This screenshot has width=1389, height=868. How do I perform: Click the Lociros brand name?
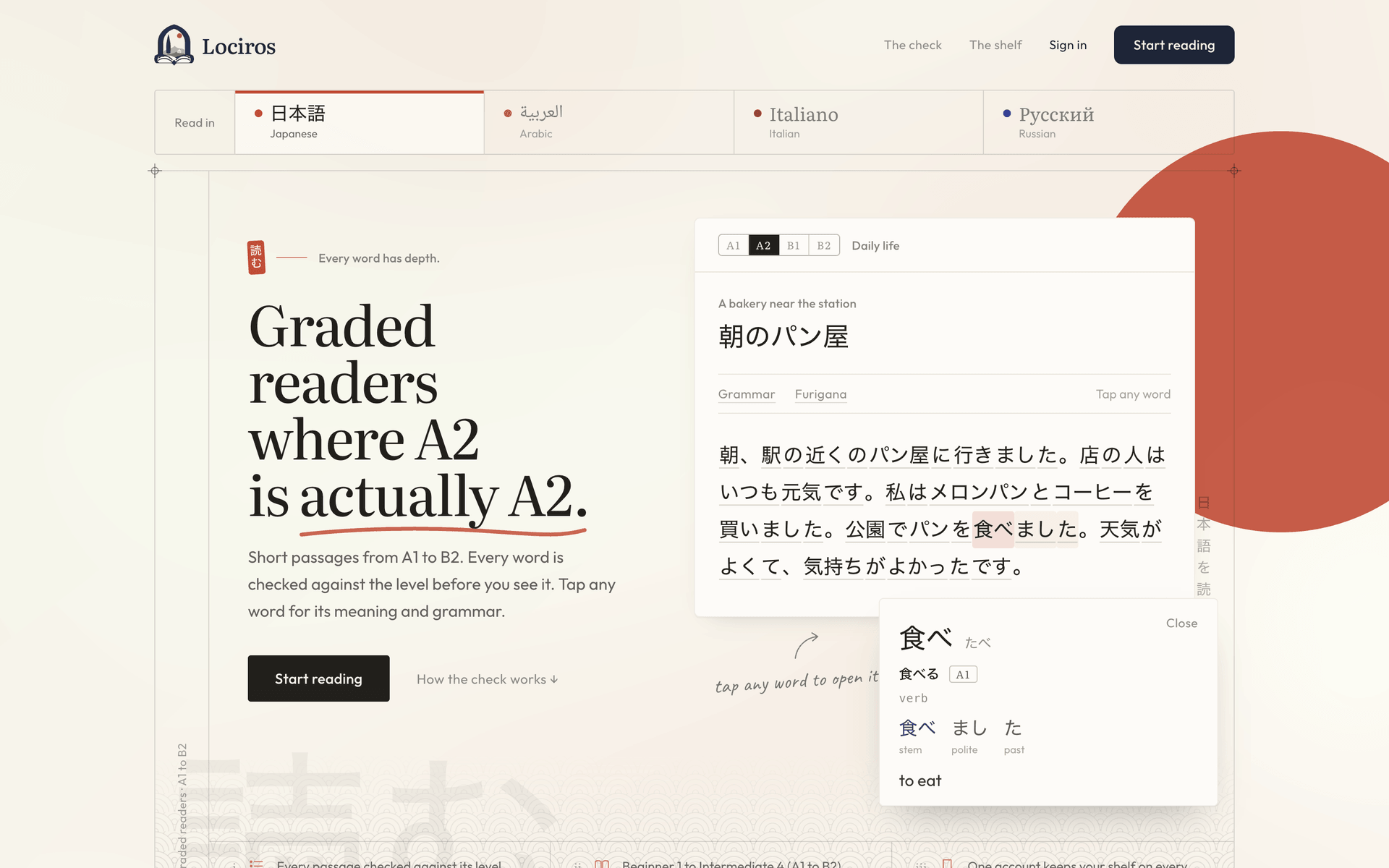[x=239, y=46]
